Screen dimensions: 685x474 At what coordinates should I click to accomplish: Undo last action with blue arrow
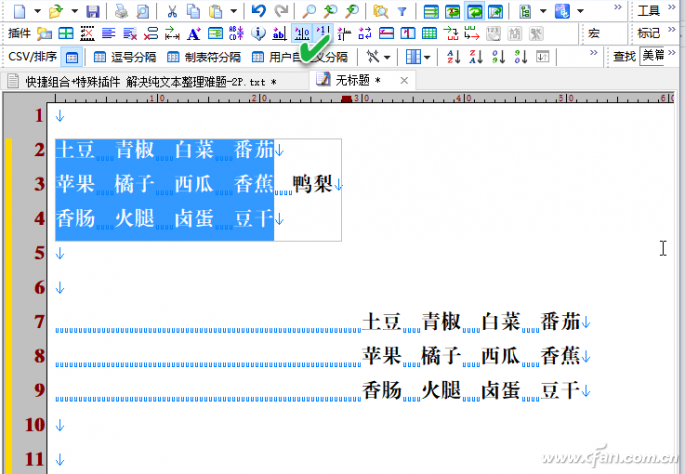pyautogui.click(x=259, y=11)
